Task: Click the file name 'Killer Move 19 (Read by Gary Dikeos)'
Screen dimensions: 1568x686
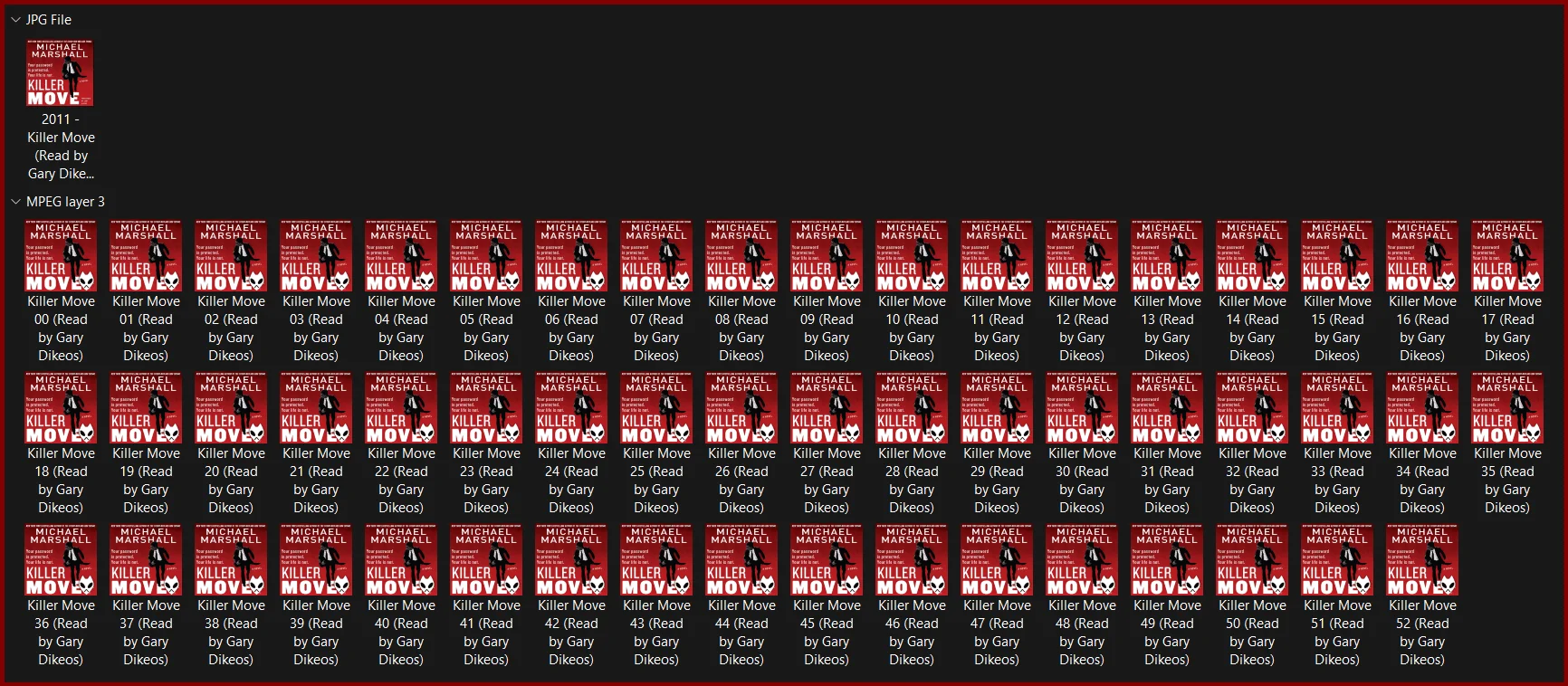Action: click(x=146, y=481)
